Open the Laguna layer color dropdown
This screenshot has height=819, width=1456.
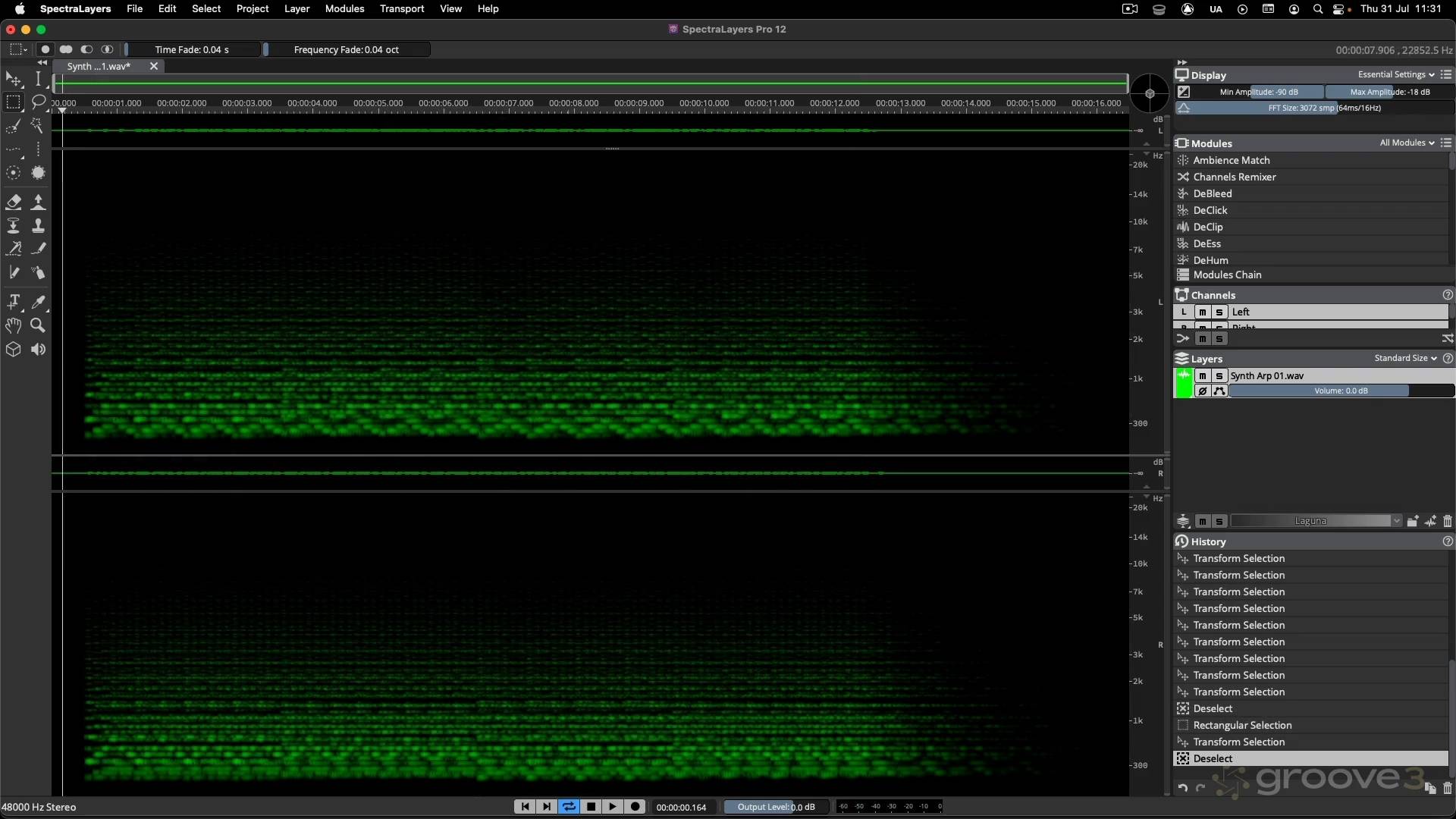1396,521
